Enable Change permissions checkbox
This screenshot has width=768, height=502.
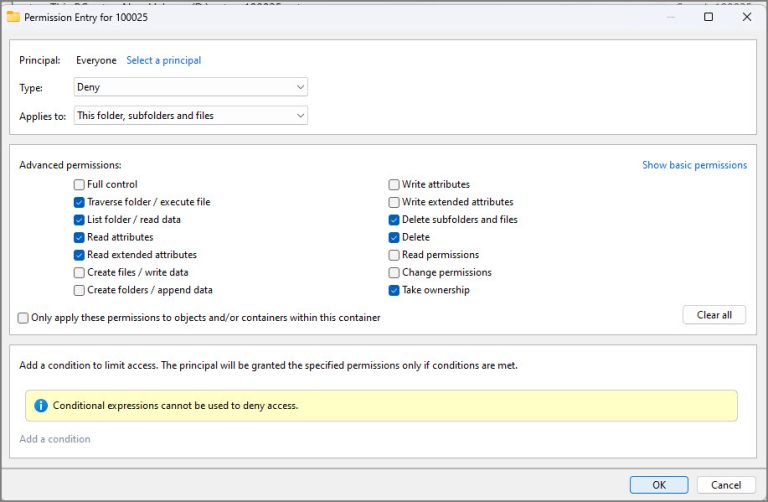(x=394, y=272)
